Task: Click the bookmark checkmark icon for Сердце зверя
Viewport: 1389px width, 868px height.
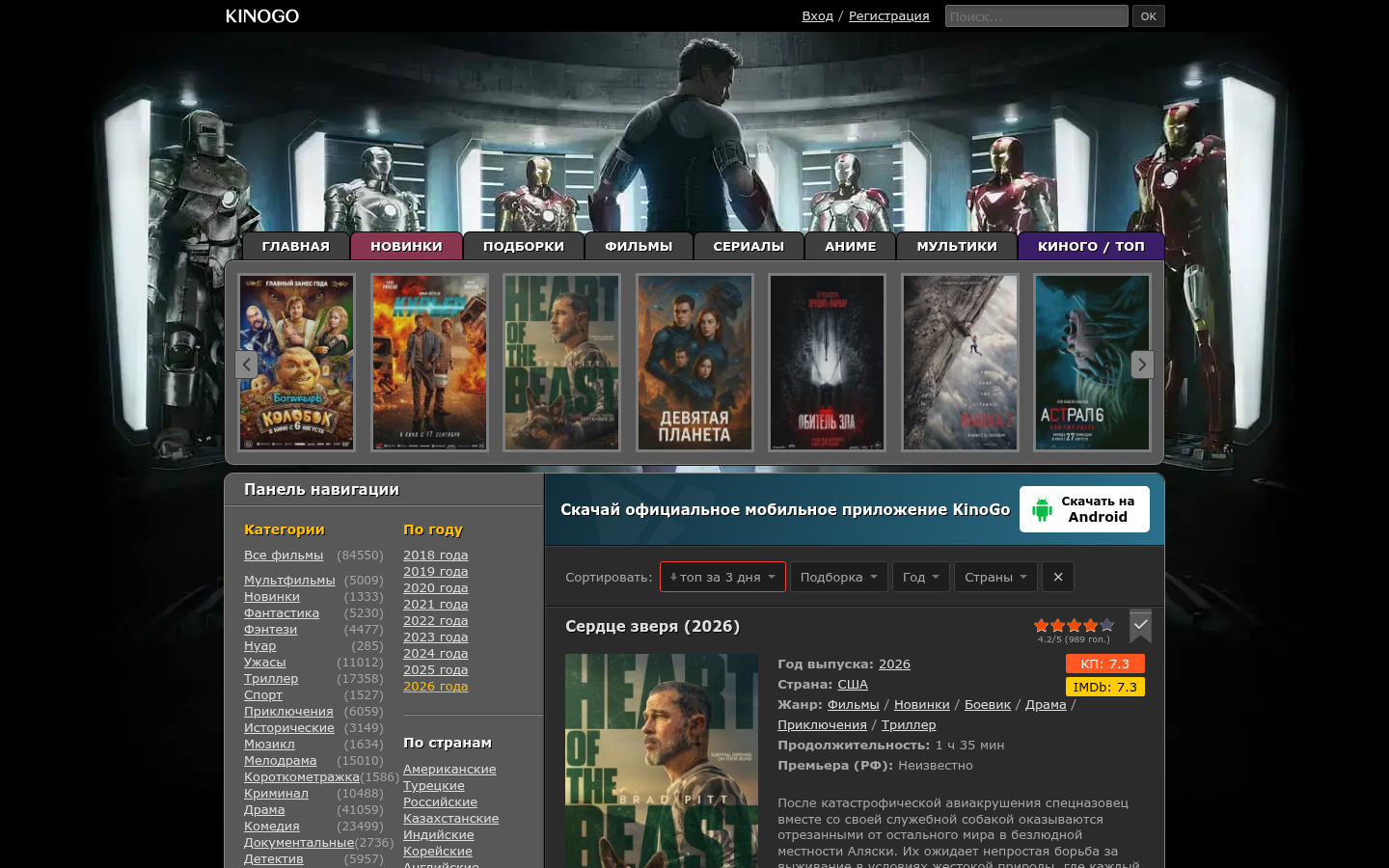Action: [1140, 626]
